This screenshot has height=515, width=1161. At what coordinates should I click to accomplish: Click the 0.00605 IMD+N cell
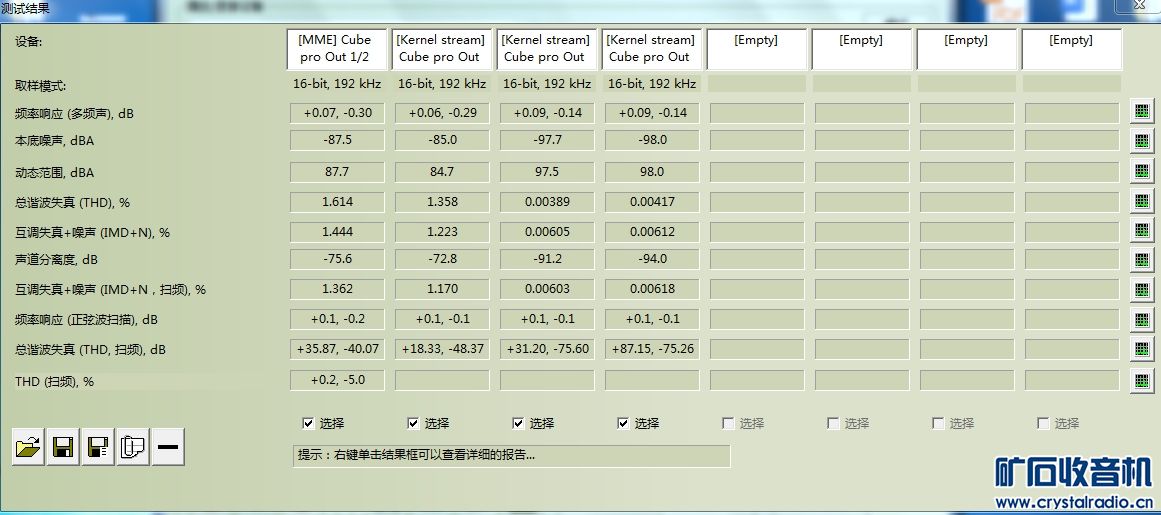(548, 232)
